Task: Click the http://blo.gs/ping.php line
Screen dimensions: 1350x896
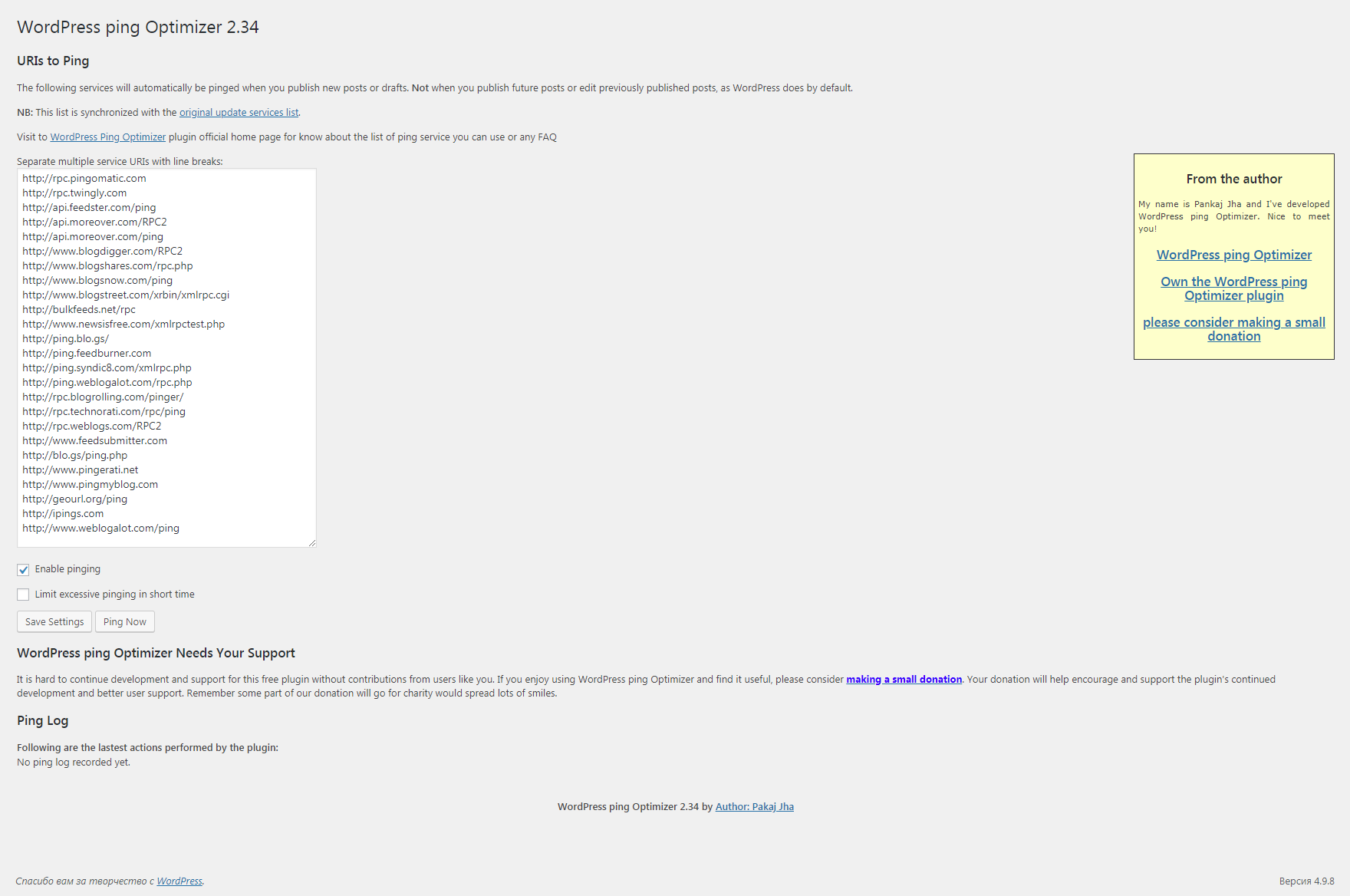Action: click(x=75, y=455)
